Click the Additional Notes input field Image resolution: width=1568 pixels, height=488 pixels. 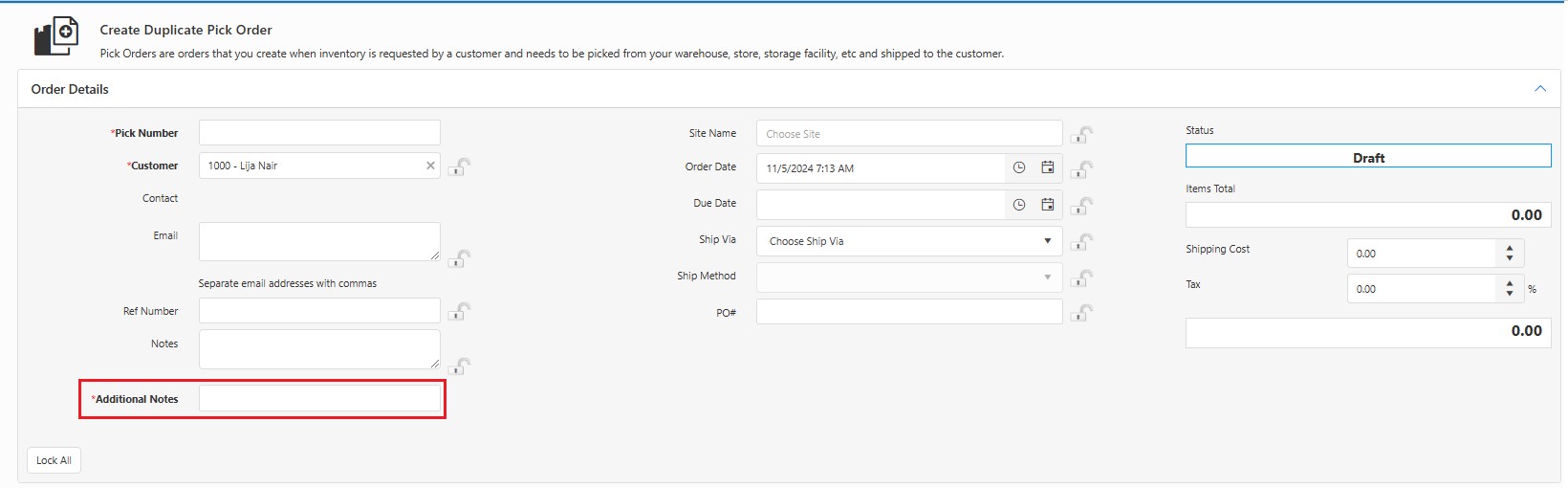tap(319, 399)
